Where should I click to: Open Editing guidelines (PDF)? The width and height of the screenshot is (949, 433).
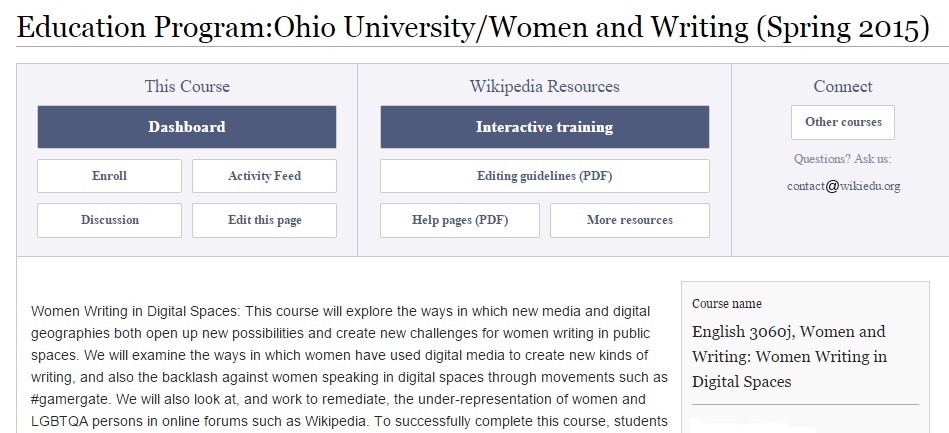[544, 176]
